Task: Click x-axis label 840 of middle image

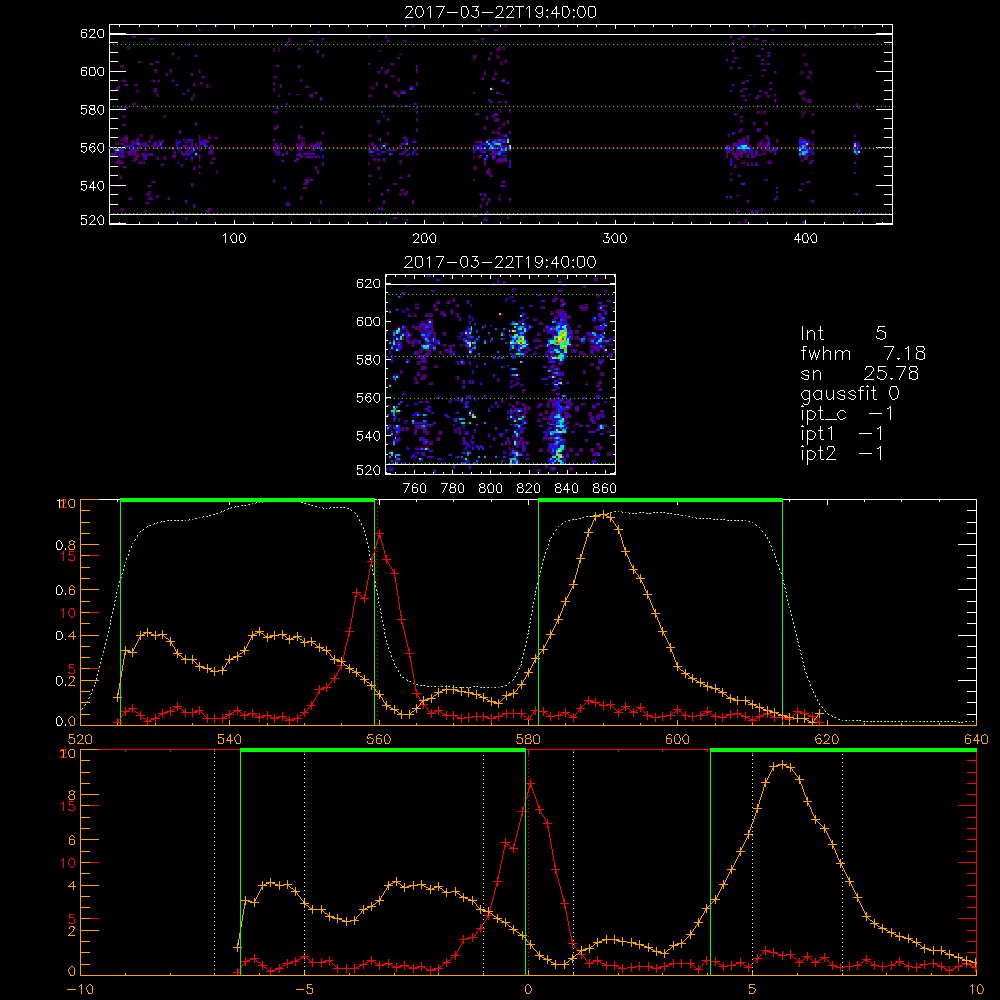Action: pyautogui.click(x=566, y=489)
